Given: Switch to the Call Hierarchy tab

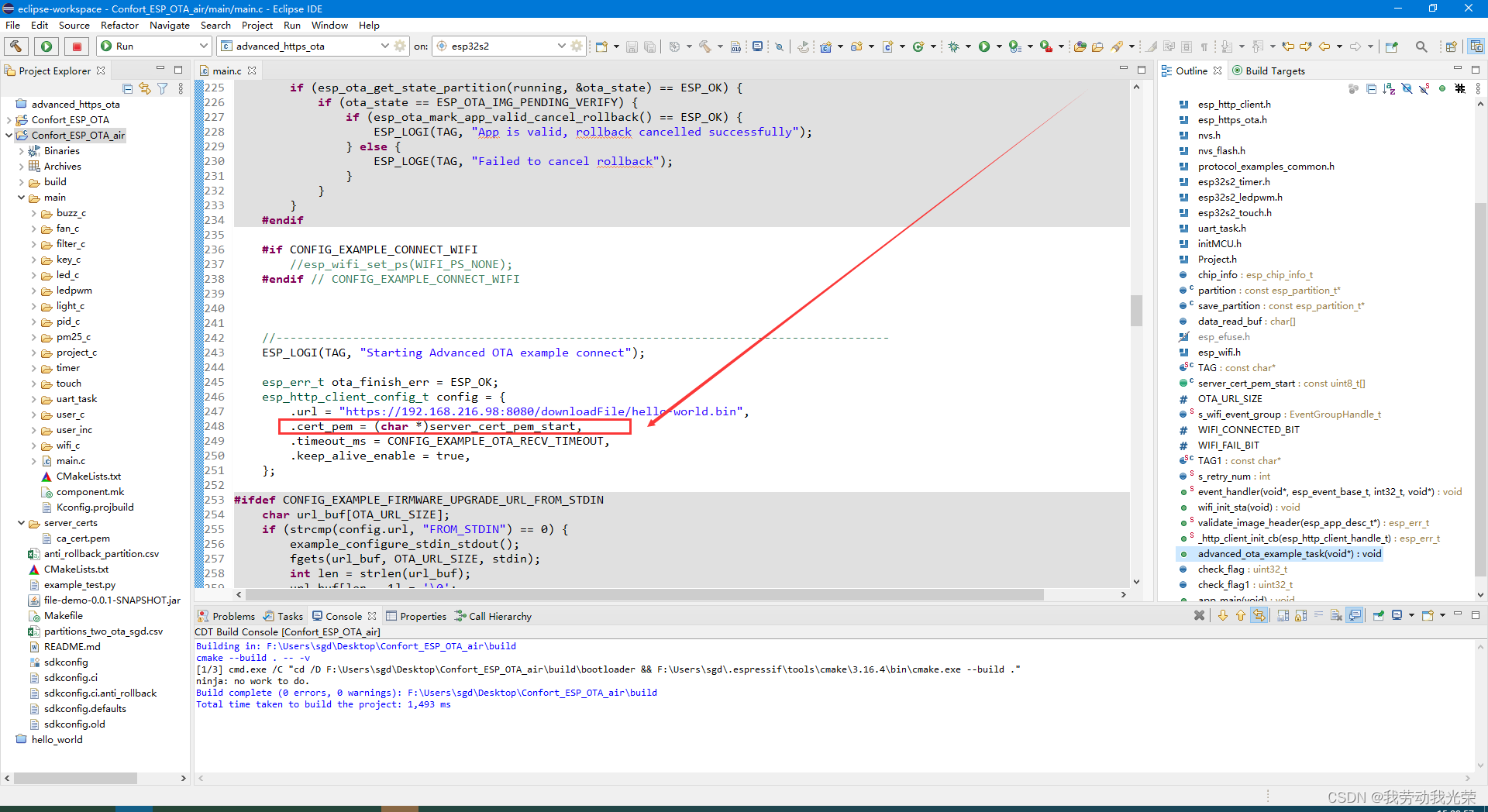Looking at the screenshot, I should (493, 616).
